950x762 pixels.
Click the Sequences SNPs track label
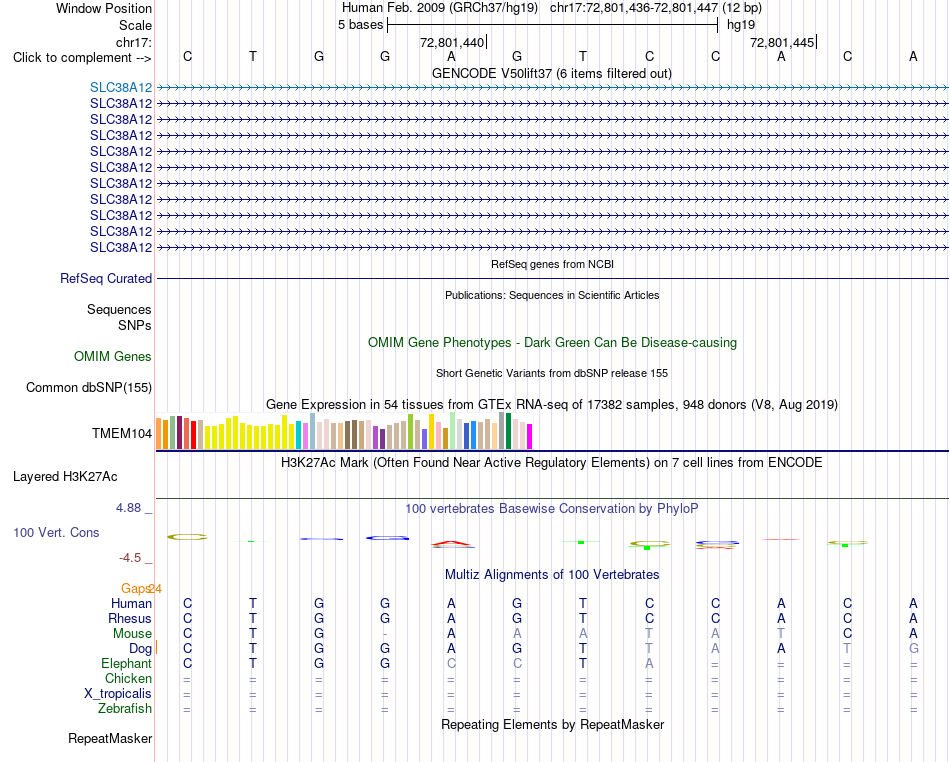coord(119,317)
